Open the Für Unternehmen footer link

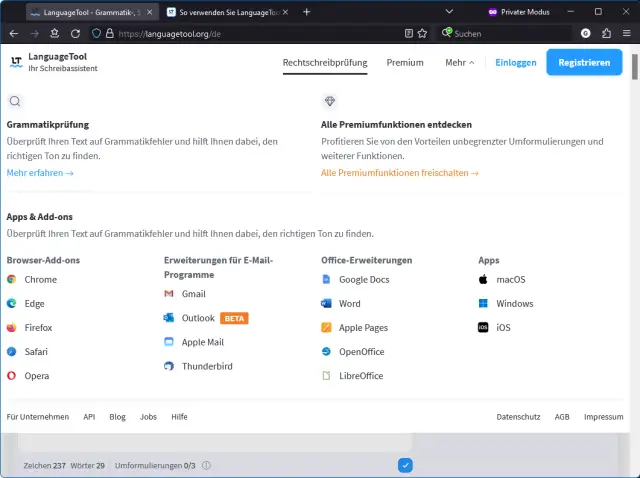[x=38, y=417]
